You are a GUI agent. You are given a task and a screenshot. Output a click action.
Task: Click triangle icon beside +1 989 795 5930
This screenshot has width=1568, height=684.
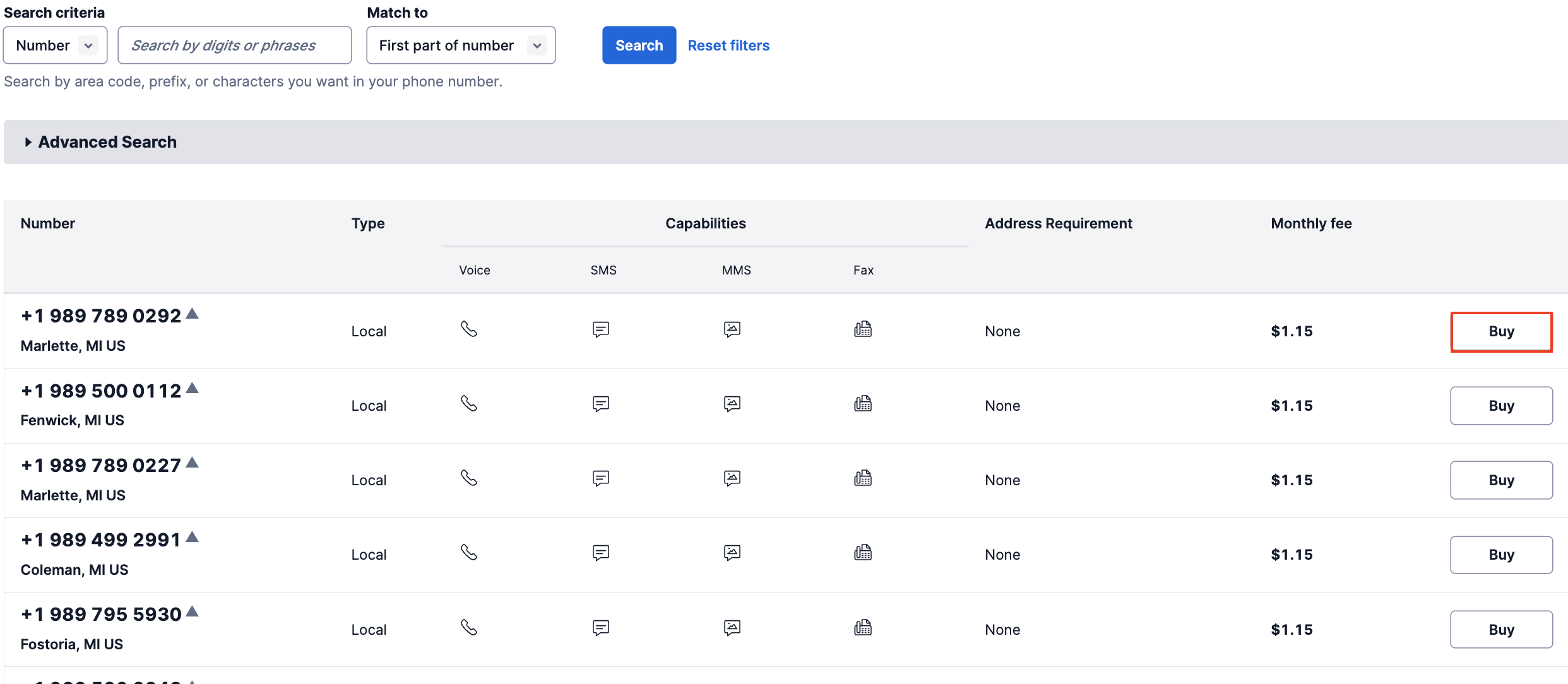[x=193, y=611]
